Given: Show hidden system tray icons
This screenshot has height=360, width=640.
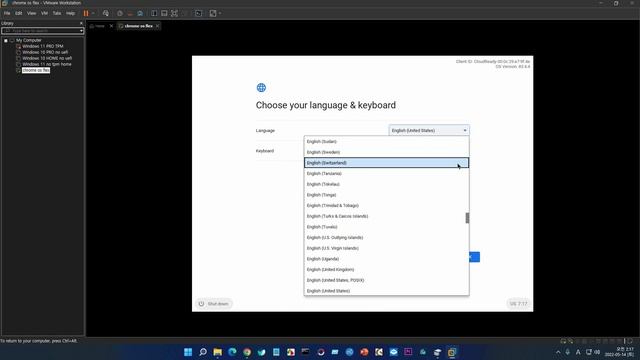Looking at the screenshot, I should [x=558, y=352].
